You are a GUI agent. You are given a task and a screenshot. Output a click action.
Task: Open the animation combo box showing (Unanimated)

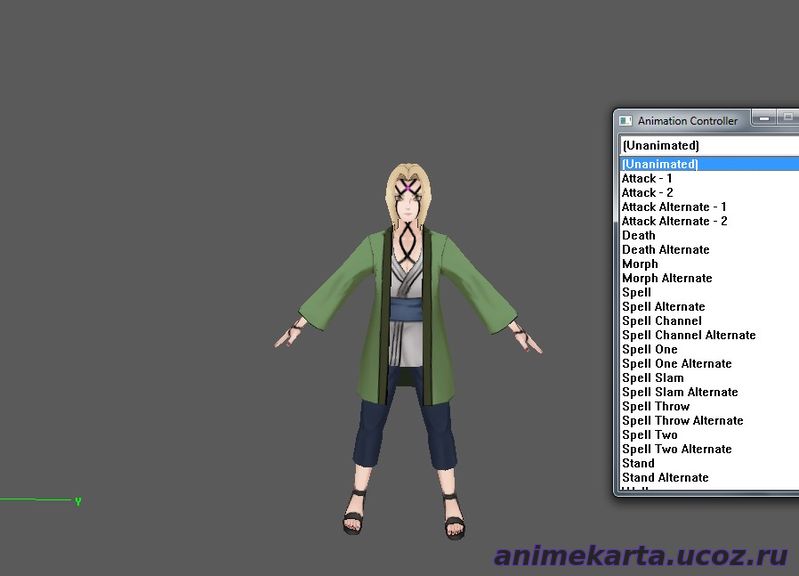(x=709, y=145)
